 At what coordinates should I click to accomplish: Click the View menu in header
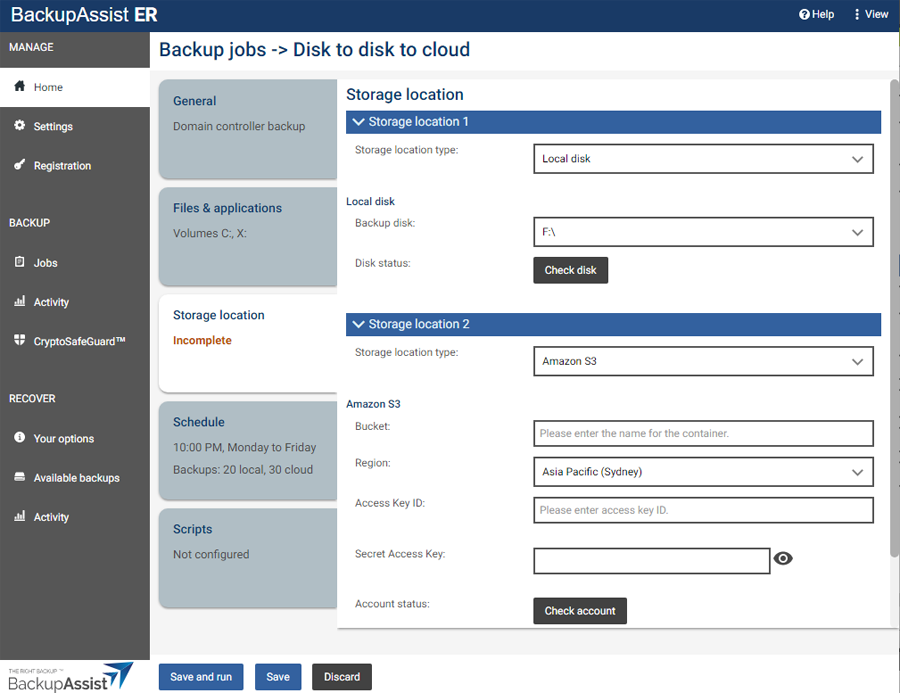(x=871, y=14)
